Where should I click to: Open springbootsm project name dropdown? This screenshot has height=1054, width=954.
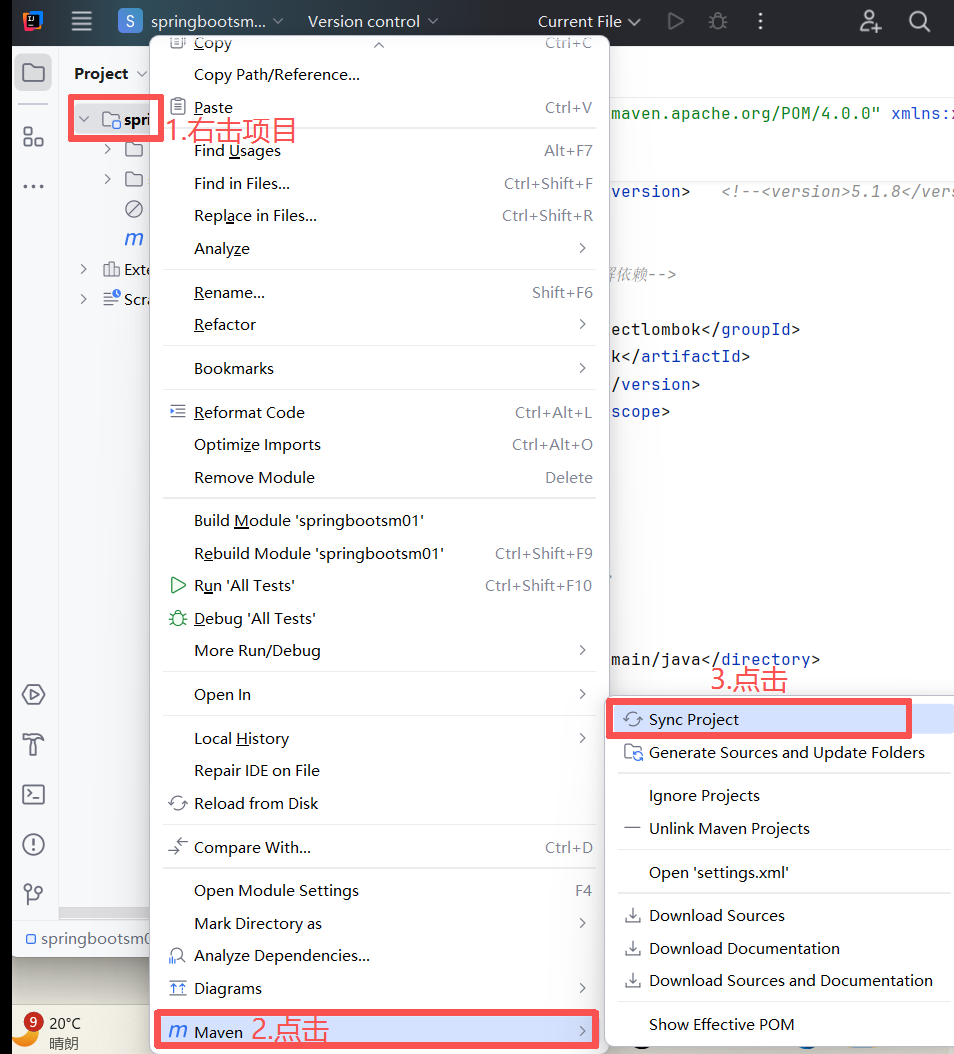217,22
